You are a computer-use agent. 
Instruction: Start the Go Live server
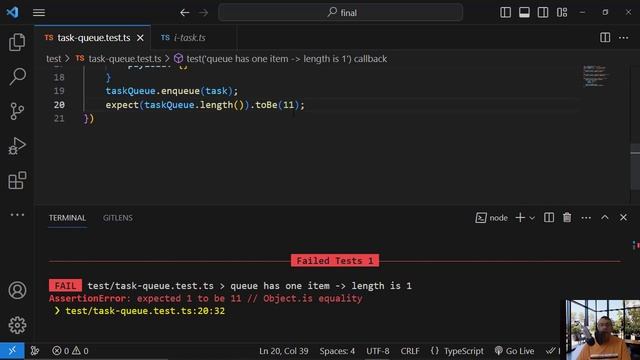514,351
